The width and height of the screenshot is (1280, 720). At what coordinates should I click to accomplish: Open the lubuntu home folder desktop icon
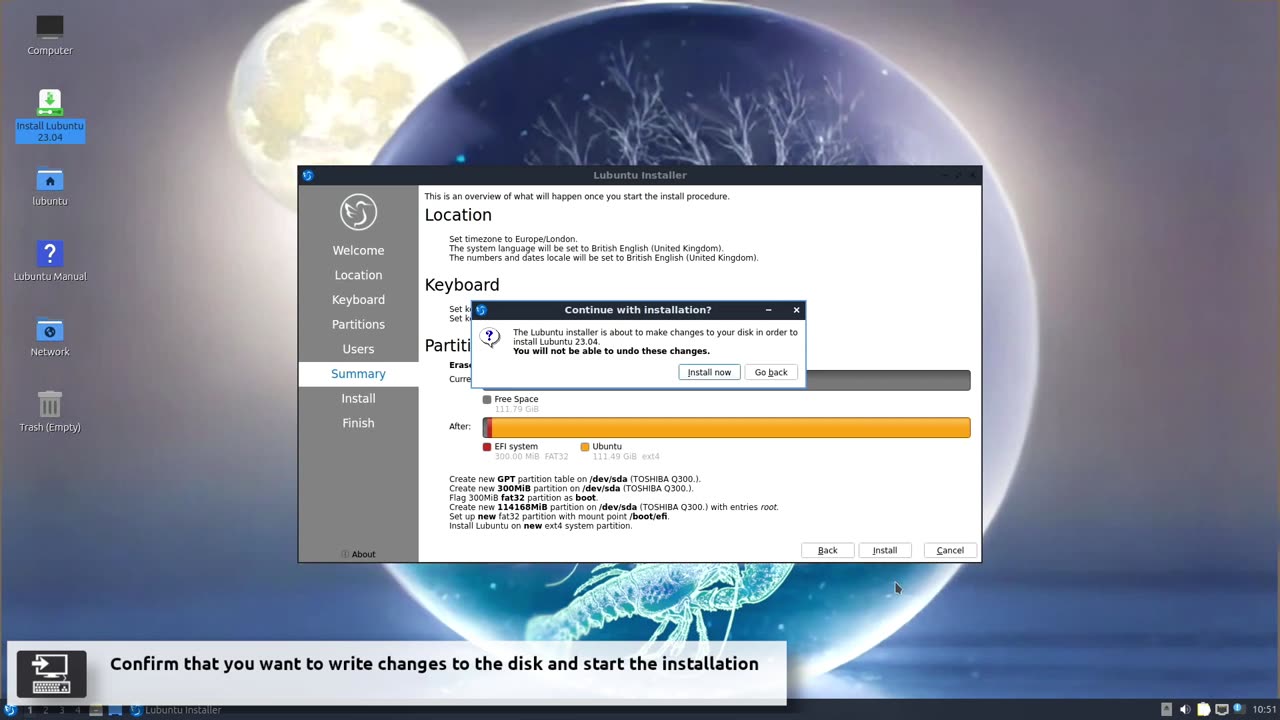(50, 187)
